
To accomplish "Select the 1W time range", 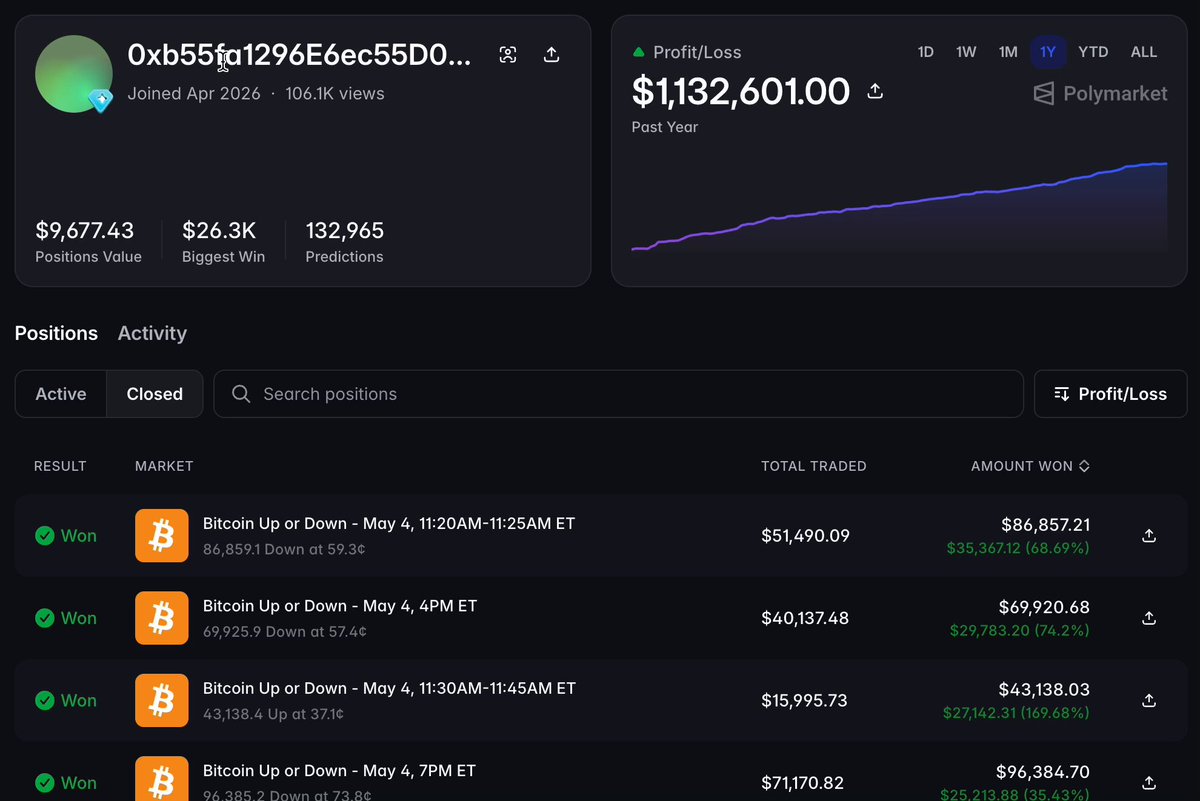I will [x=966, y=52].
